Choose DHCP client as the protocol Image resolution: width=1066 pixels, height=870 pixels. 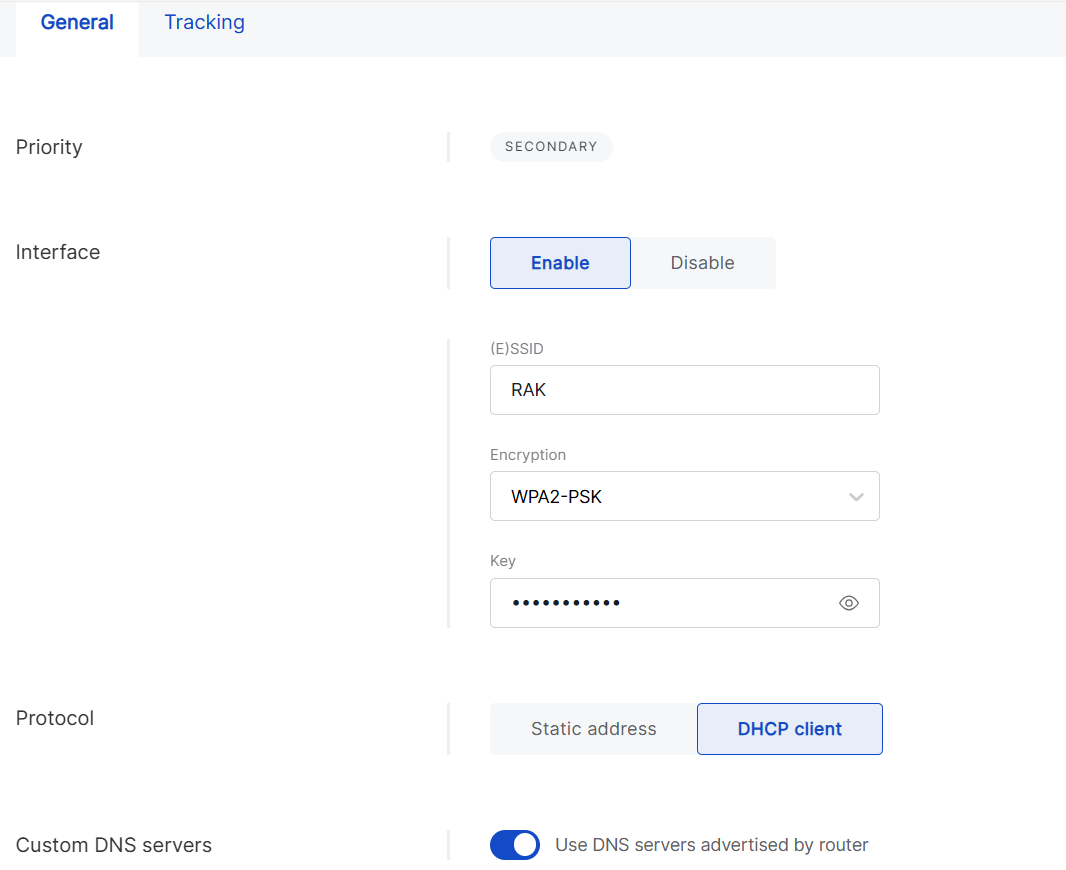(789, 728)
